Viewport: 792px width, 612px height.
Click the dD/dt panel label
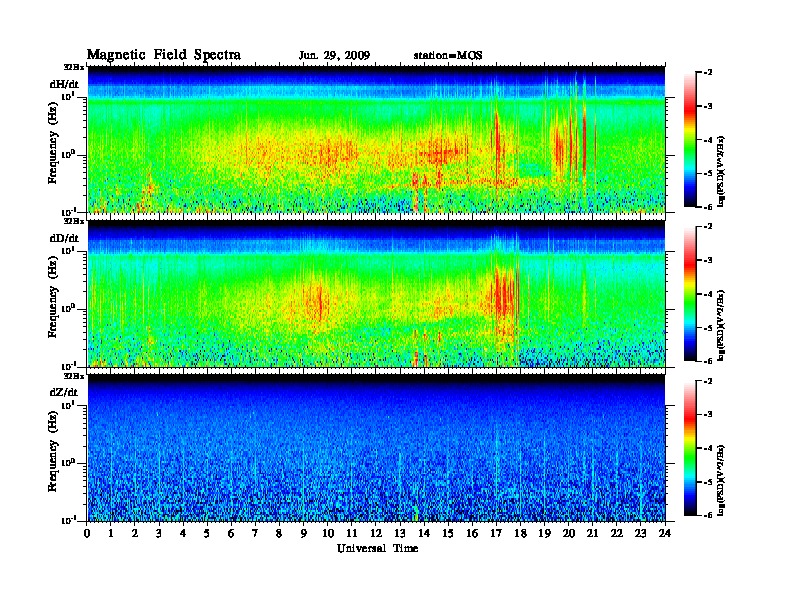64,238
